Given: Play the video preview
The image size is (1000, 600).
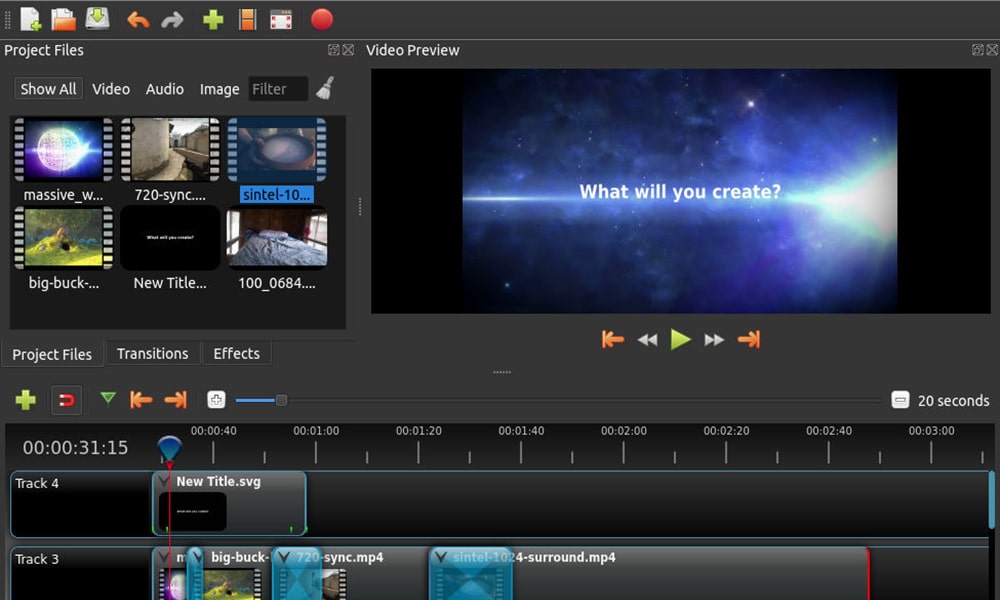Looking at the screenshot, I should pos(680,339).
